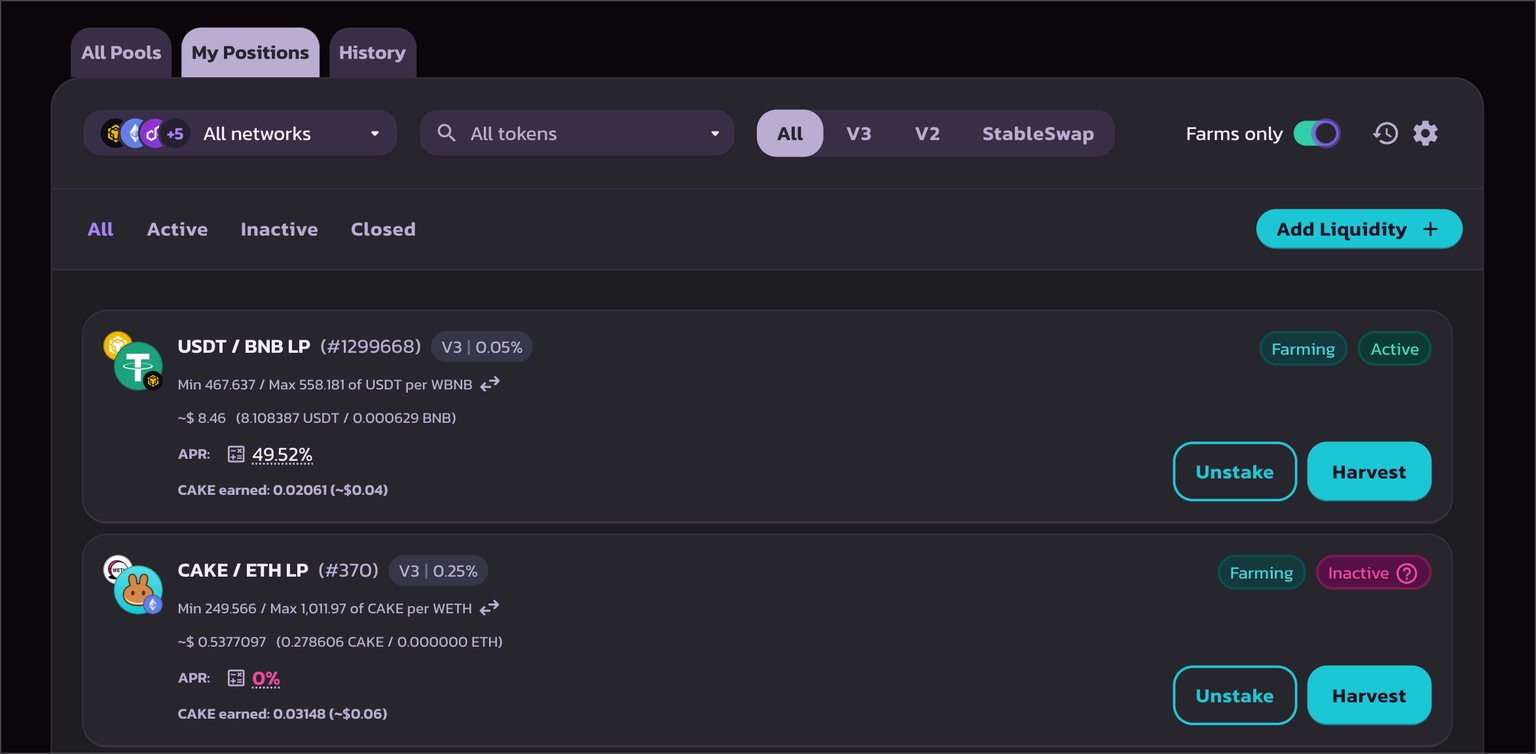1536x754 pixels.
Task: Click the question mark on Inactive badge
Action: pos(1407,573)
